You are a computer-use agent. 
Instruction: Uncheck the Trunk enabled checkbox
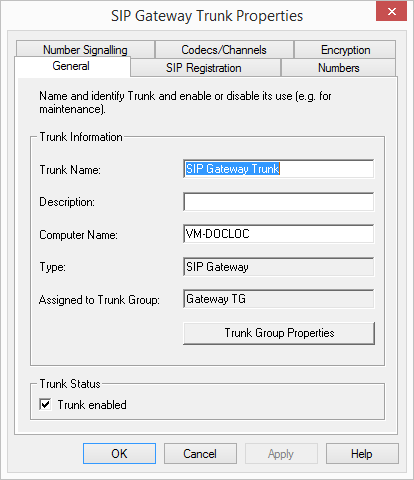(x=45, y=404)
